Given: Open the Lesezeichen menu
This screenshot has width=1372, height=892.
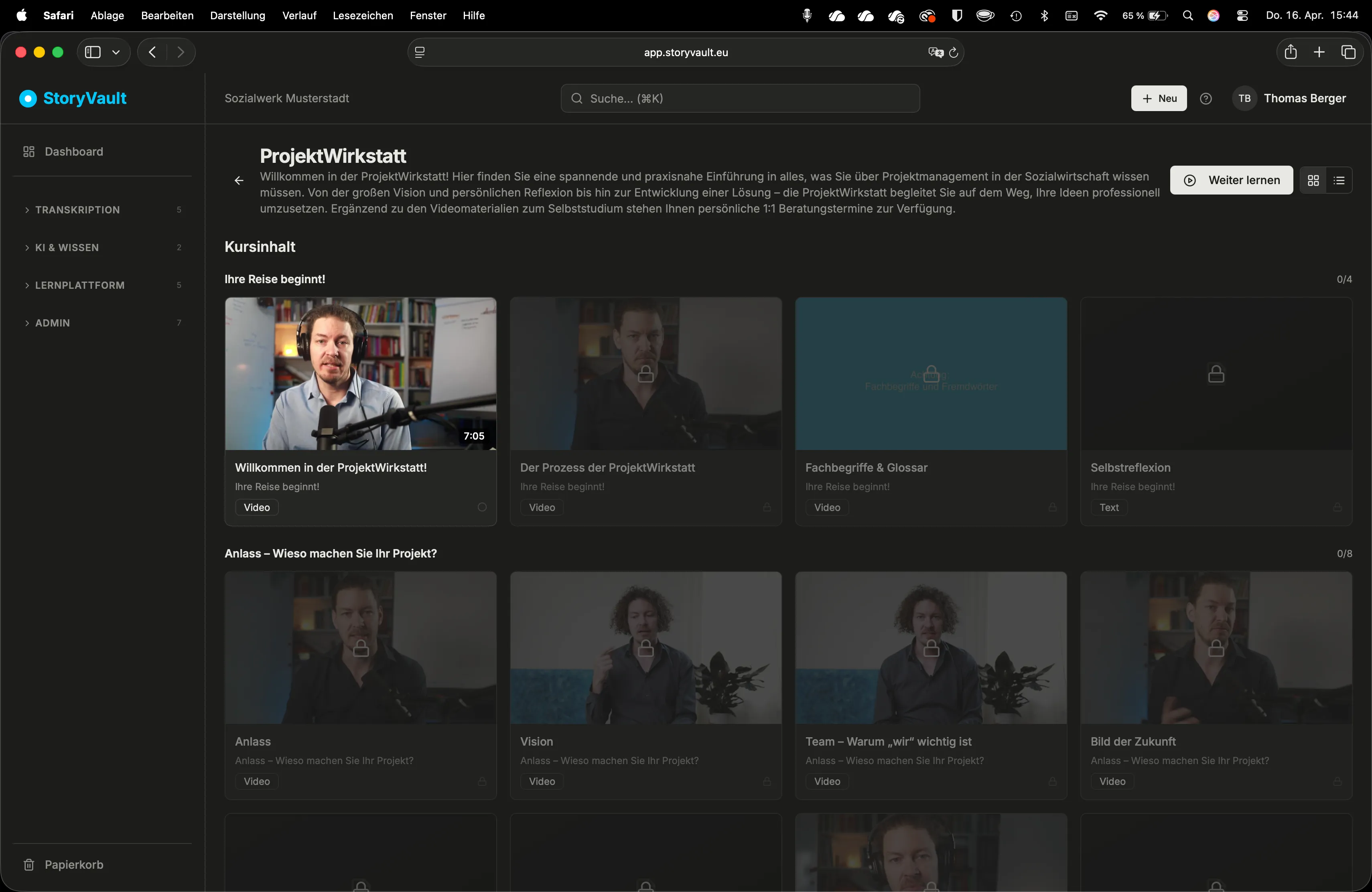Looking at the screenshot, I should [x=363, y=16].
